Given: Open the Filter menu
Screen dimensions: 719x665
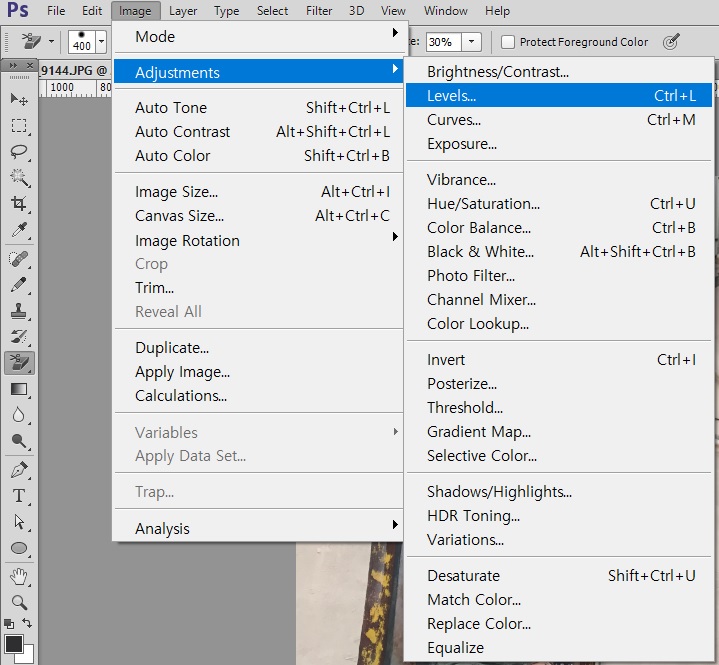Looking at the screenshot, I should [319, 11].
